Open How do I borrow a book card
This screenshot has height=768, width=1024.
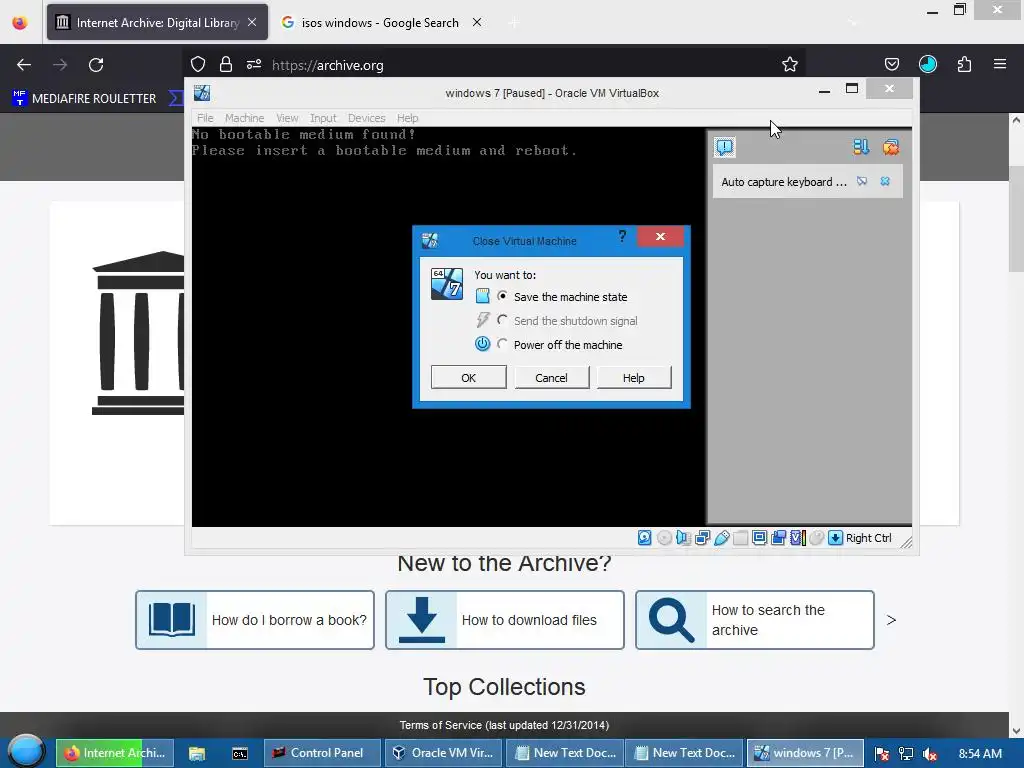[x=255, y=620]
